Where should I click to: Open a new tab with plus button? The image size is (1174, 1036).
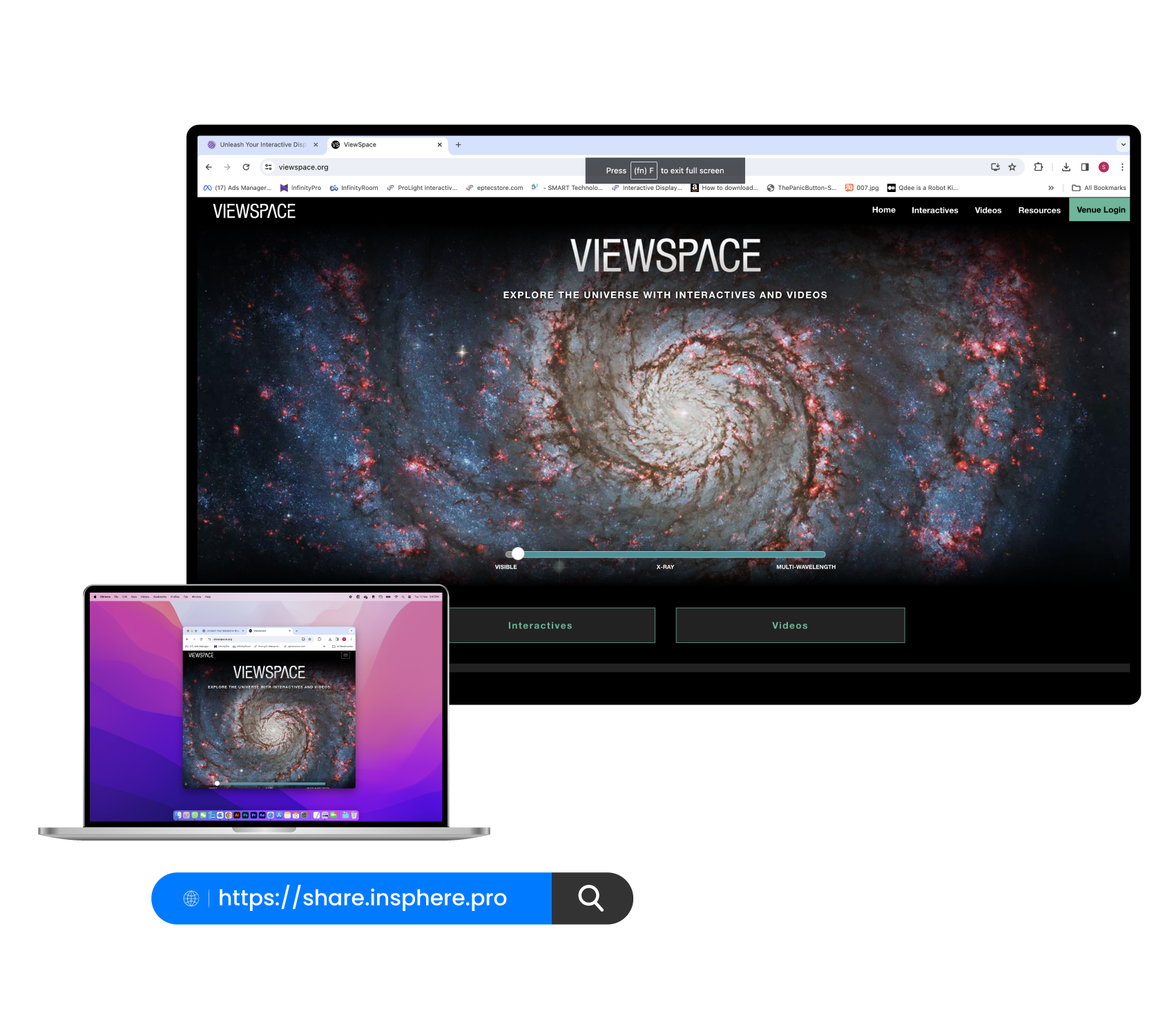[458, 144]
